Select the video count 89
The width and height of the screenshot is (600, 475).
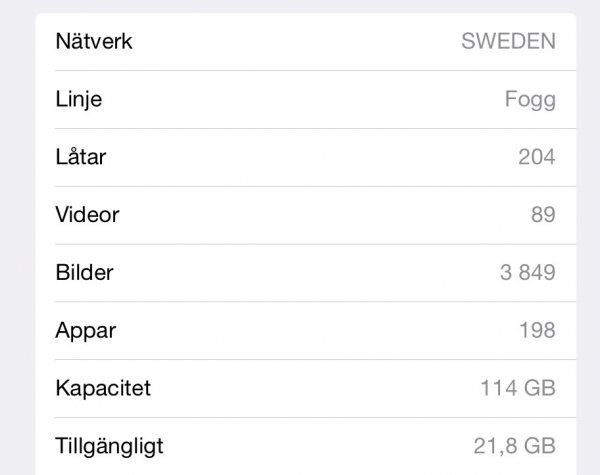coord(543,215)
